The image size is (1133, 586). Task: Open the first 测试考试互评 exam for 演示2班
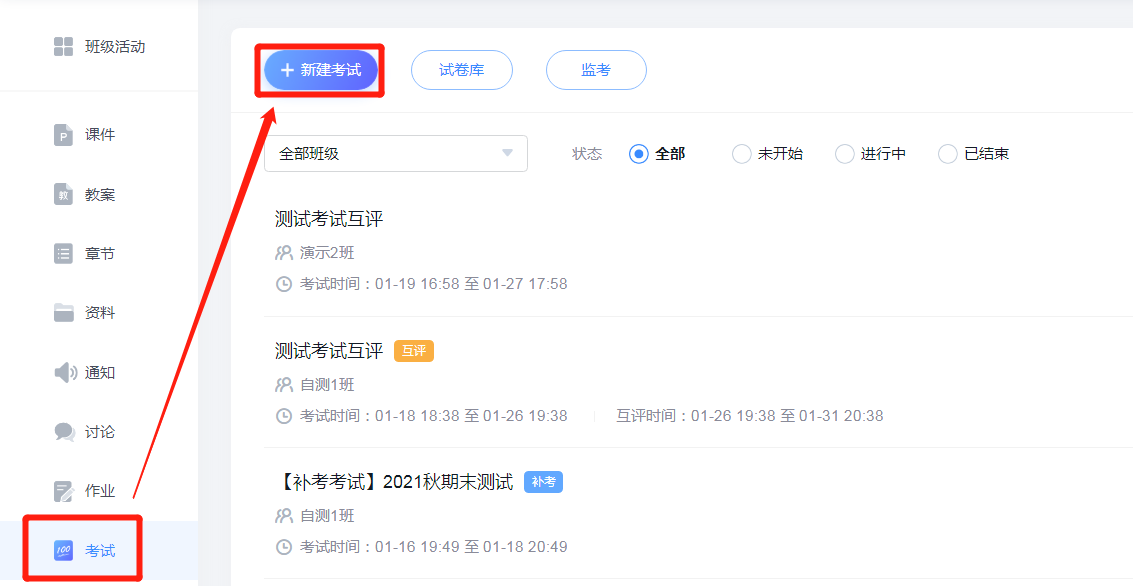tap(329, 220)
